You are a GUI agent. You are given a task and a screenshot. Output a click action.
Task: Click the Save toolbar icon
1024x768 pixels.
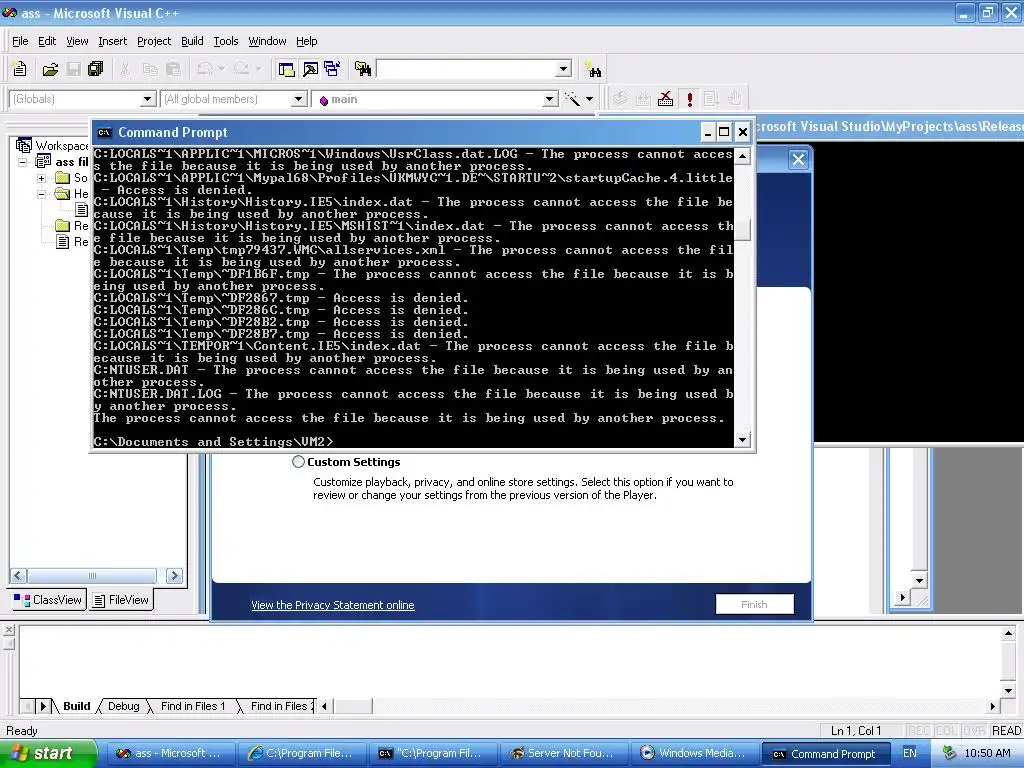coord(74,69)
